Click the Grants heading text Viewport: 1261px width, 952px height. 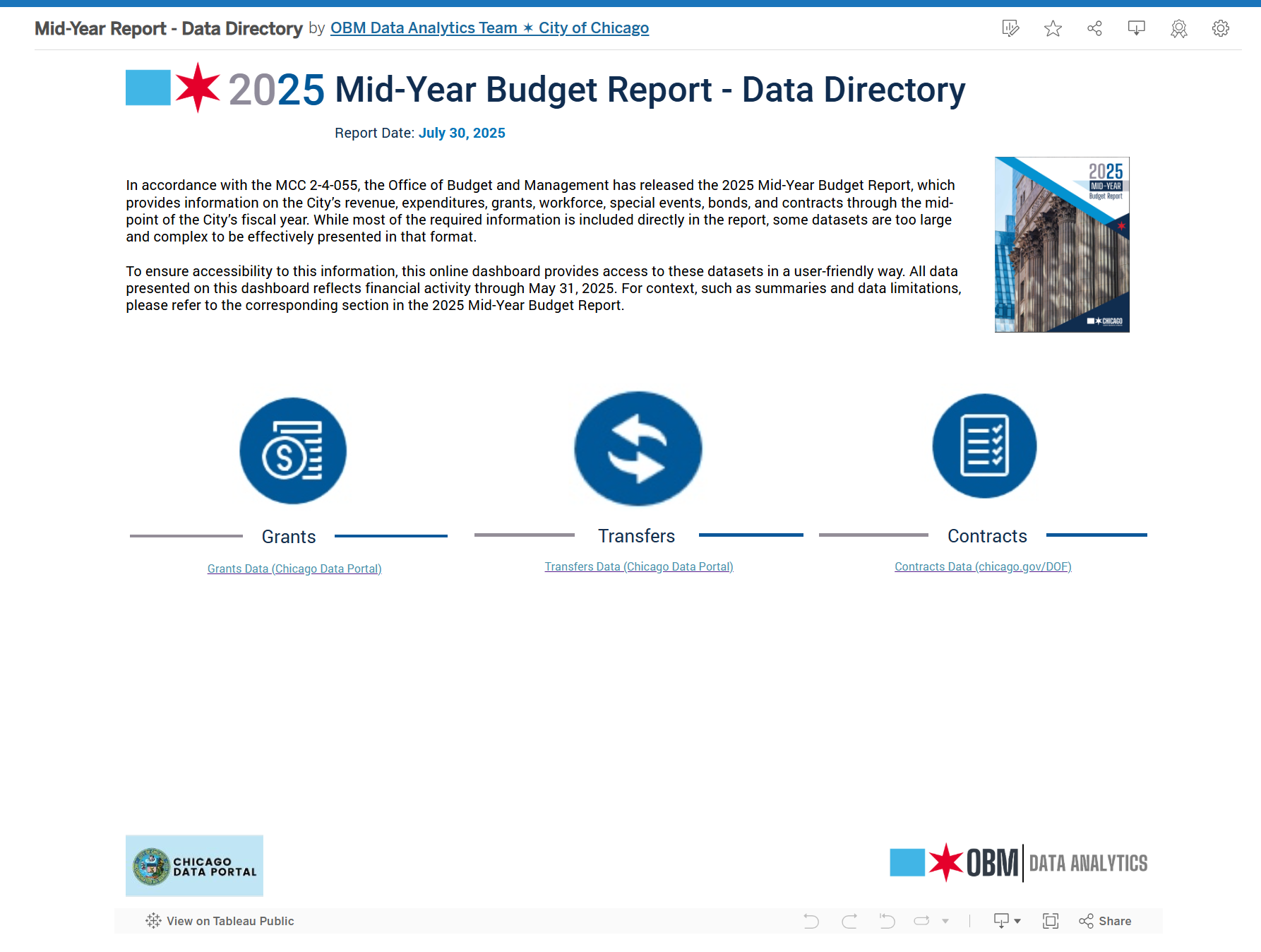pyautogui.click(x=289, y=537)
